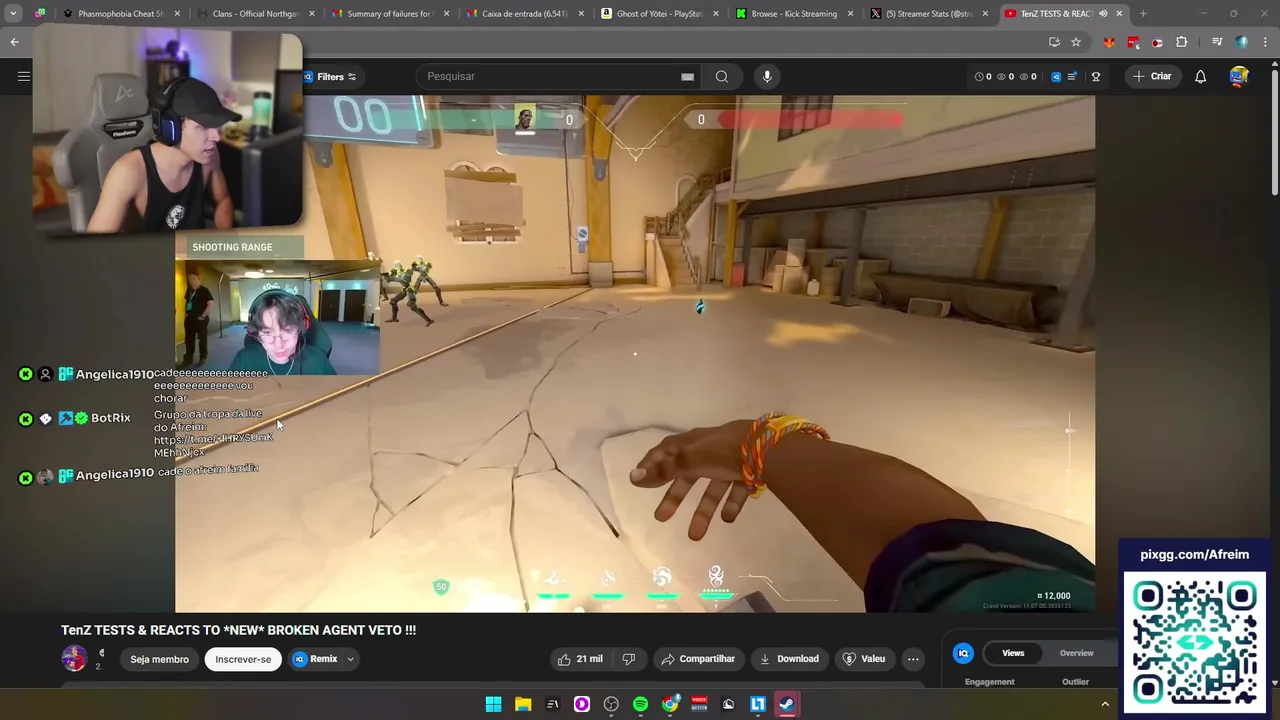Mute the TenZ TESTS tab audio icon
Image resolution: width=1280 pixels, height=720 pixels.
tap(1103, 14)
